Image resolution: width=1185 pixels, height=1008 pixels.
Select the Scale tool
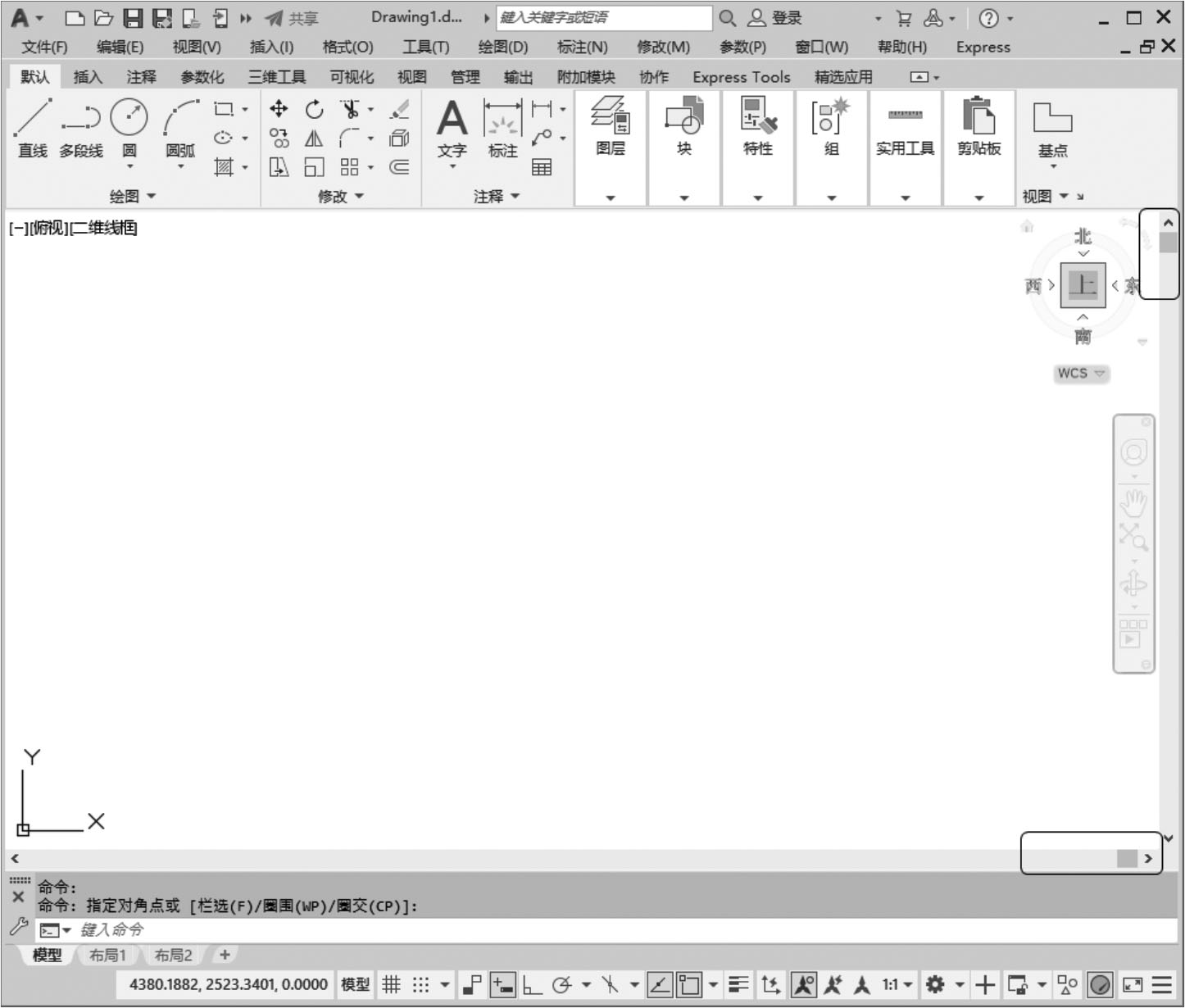(315, 167)
